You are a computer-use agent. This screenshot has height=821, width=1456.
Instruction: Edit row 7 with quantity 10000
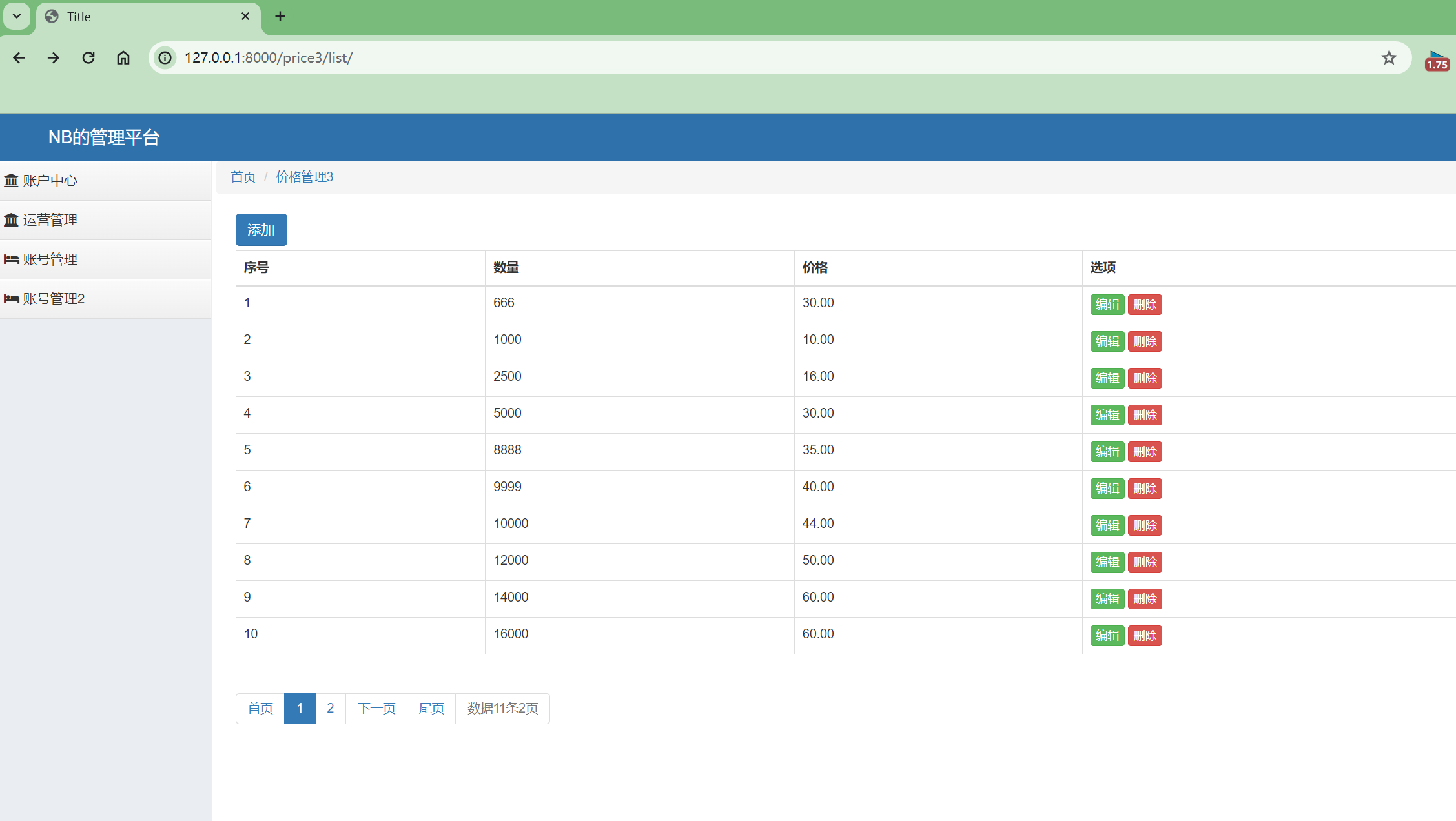tap(1107, 525)
